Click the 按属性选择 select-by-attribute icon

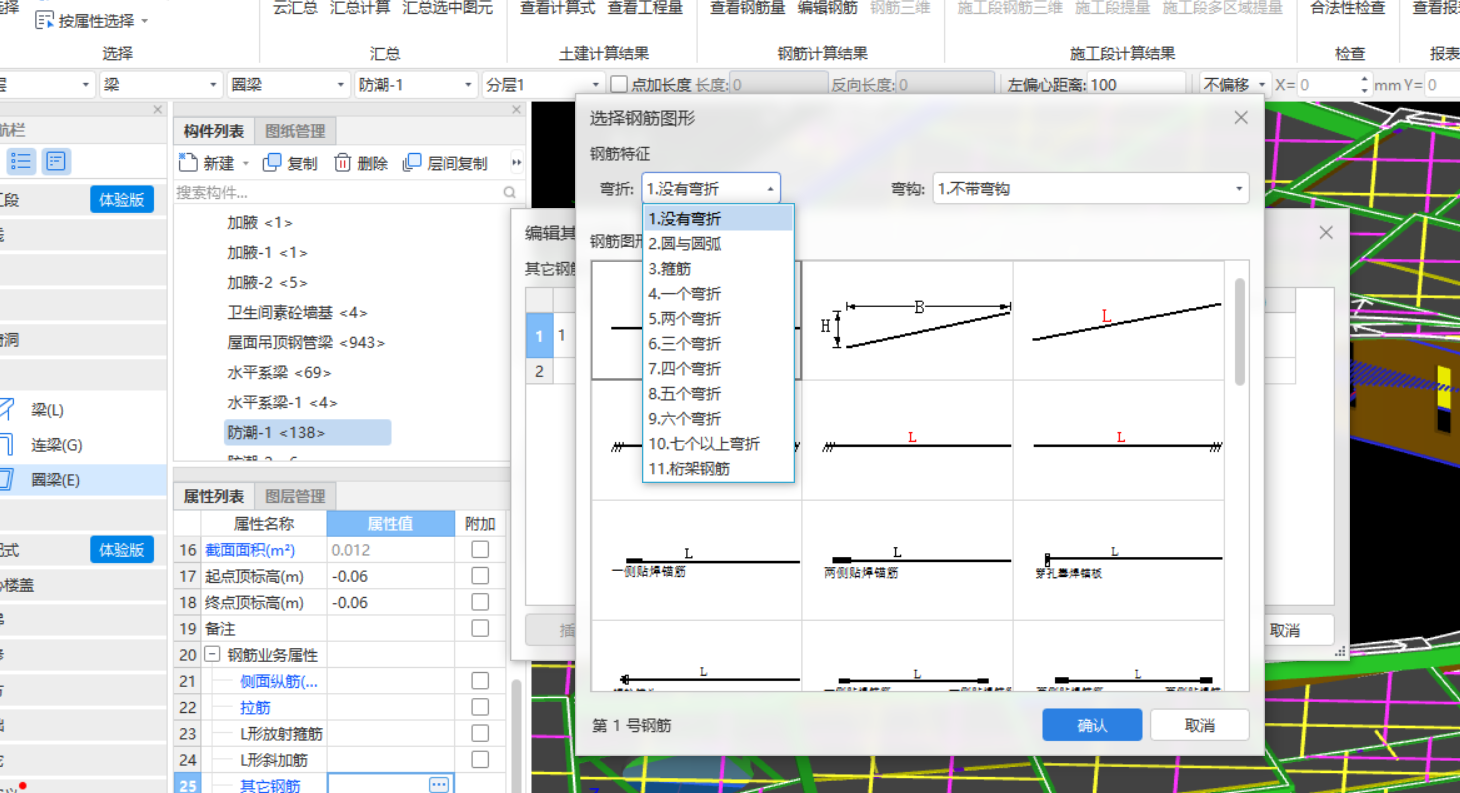[x=45, y=20]
